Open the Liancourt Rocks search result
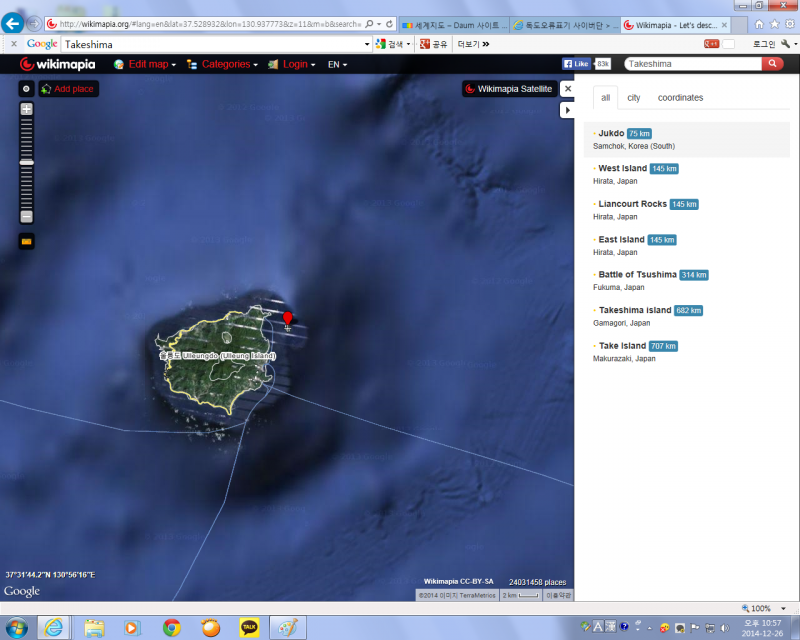 coord(632,204)
